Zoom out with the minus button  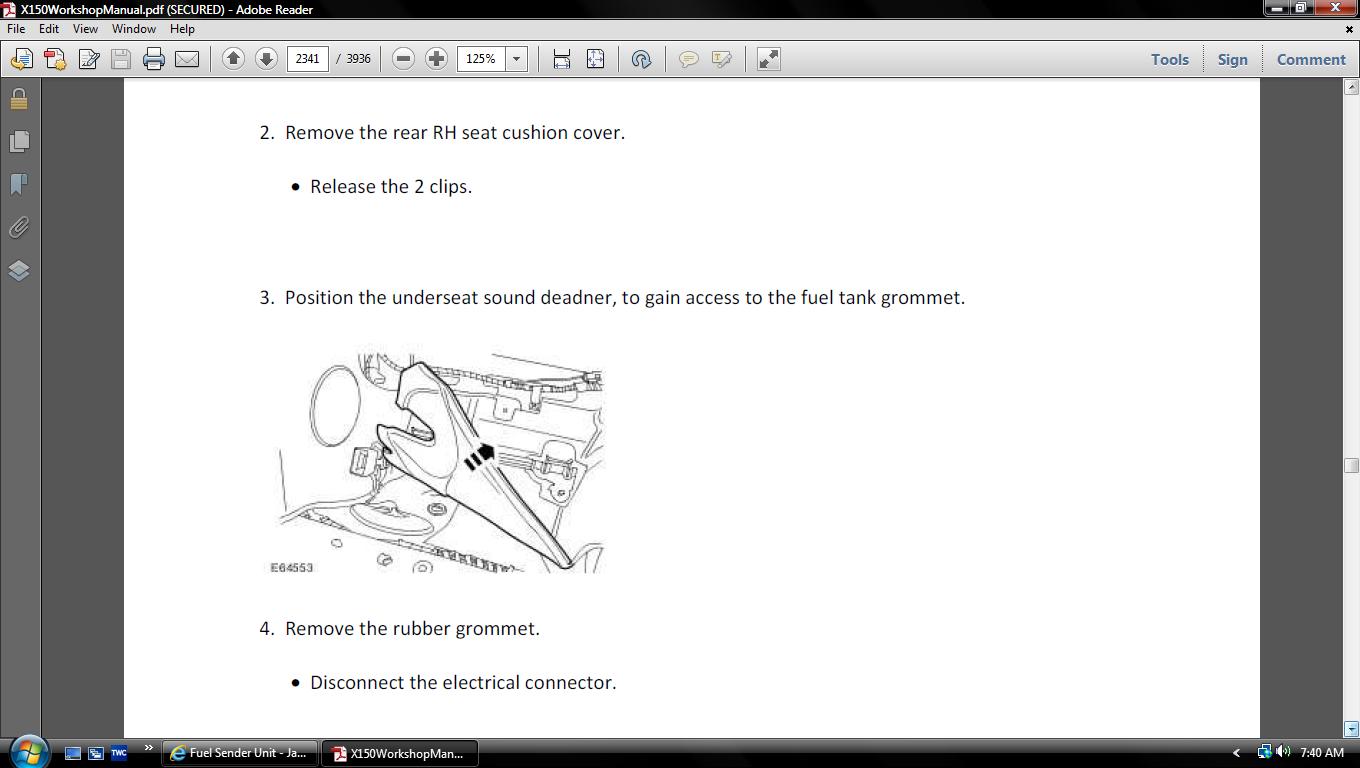(403, 59)
